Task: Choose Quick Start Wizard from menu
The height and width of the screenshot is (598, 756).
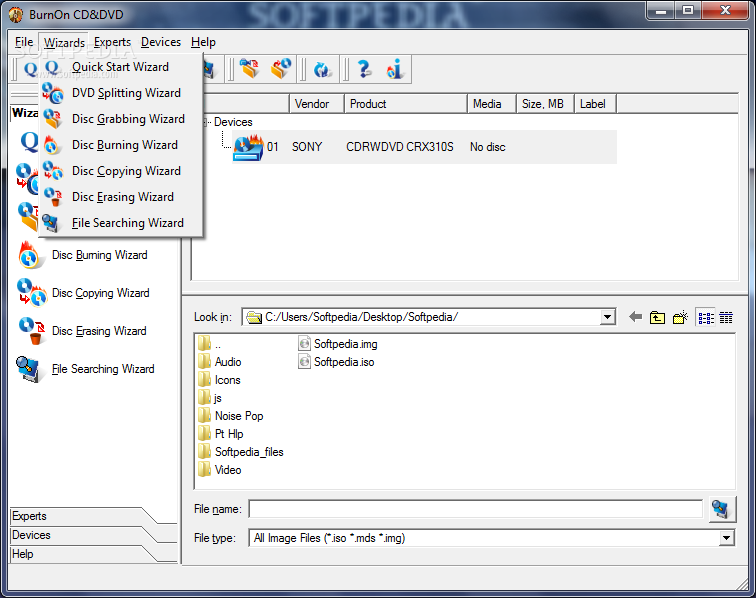Action: (121, 67)
